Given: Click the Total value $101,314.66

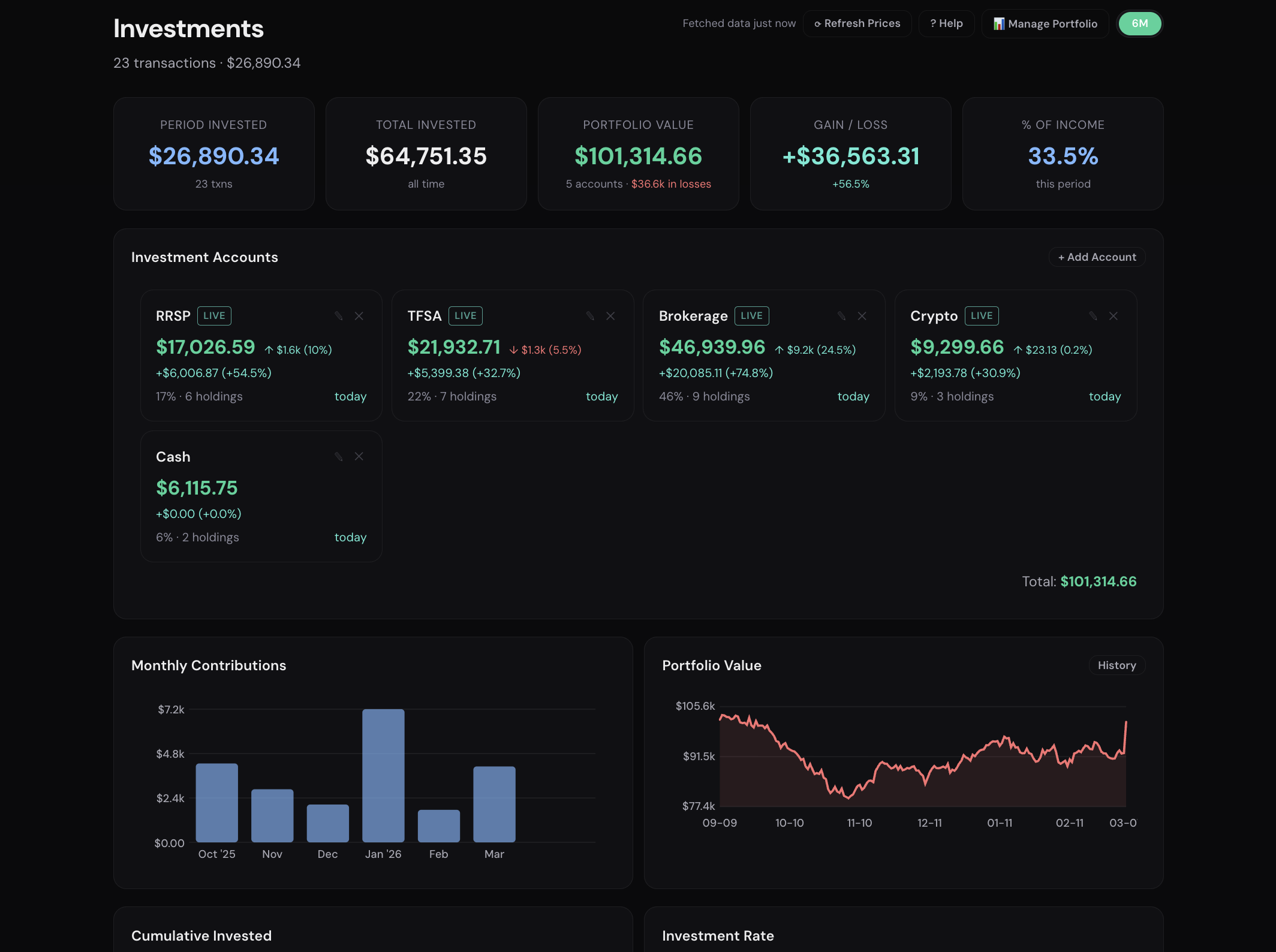Looking at the screenshot, I should tap(1099, 582).
